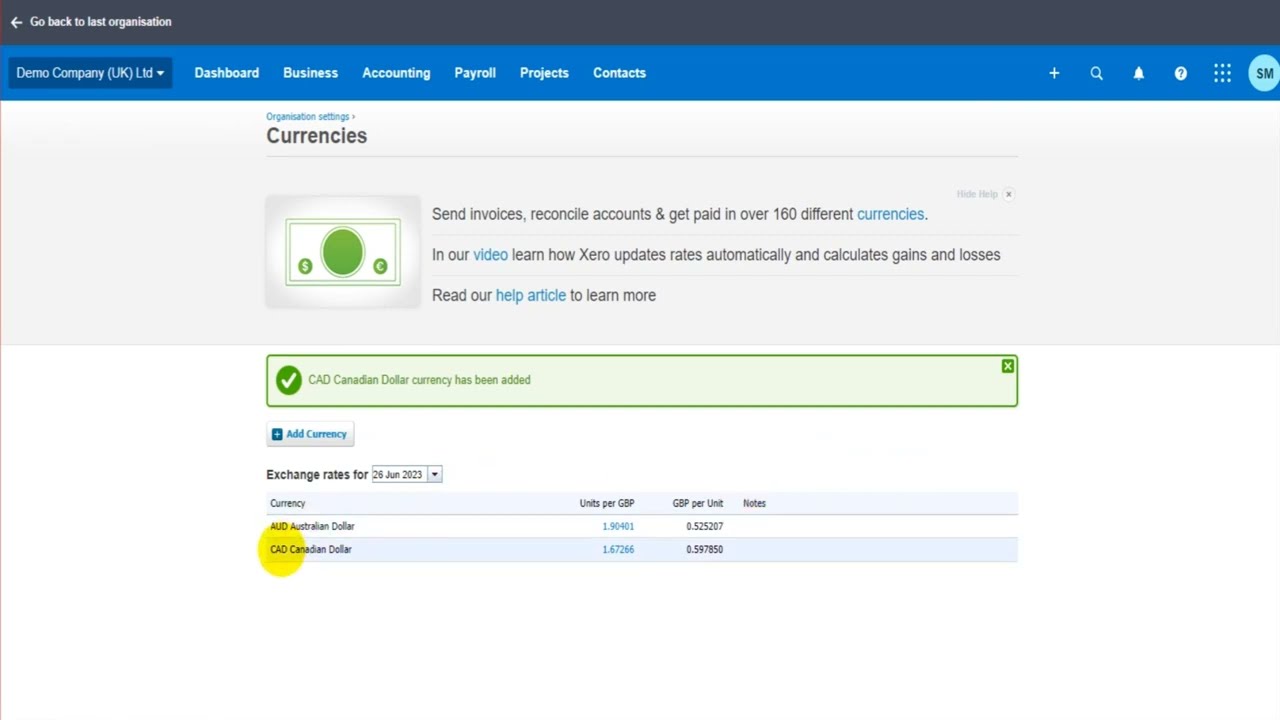Image resolution: width=1280 pixels, height=720 pixels.
Task: Click the green check mark icon
Action: click(x=289, y=380)
